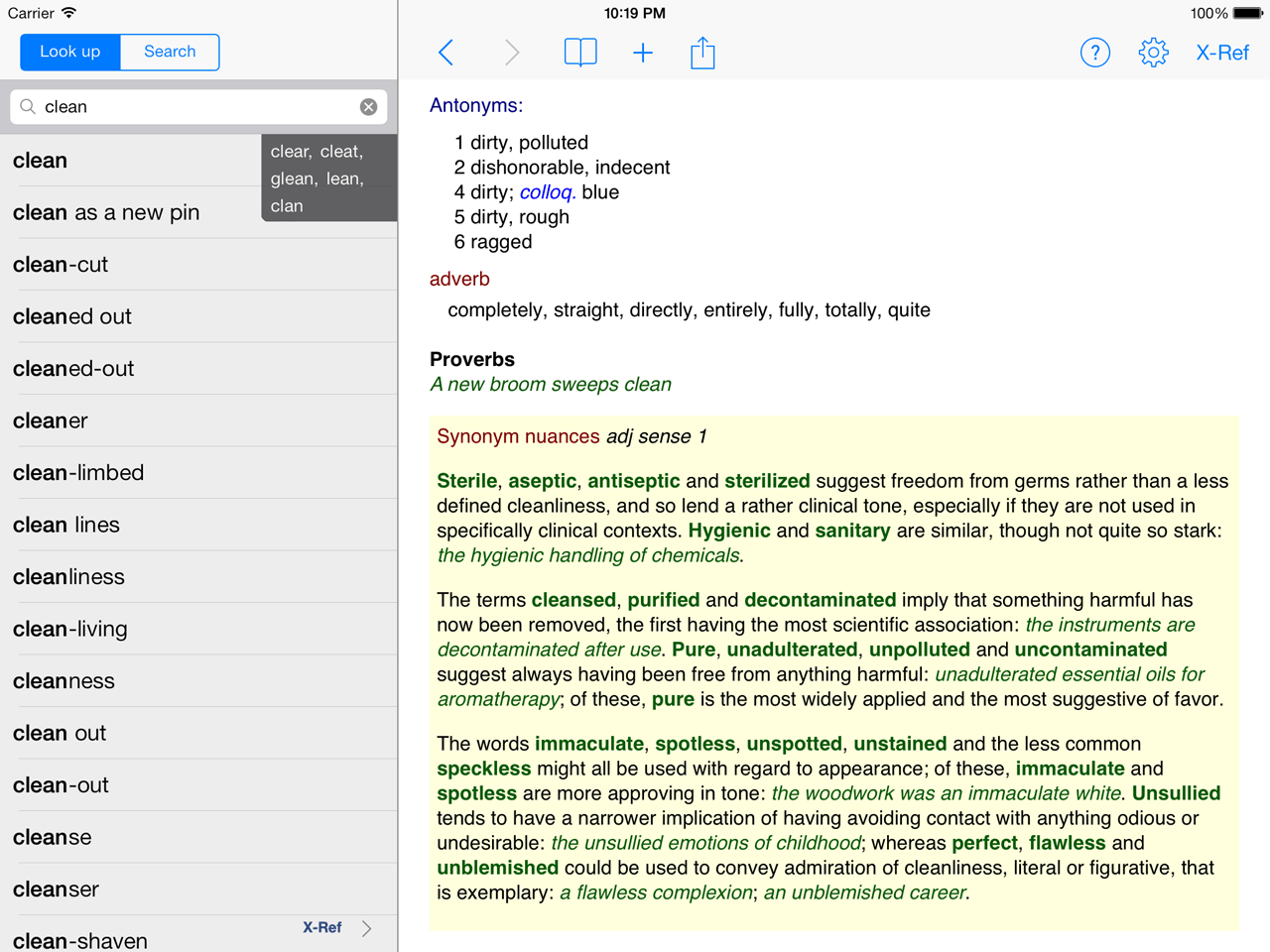Tap the bold word 'unspotted'
This screenshot has width=1270, height=952.
click(795, 744)
